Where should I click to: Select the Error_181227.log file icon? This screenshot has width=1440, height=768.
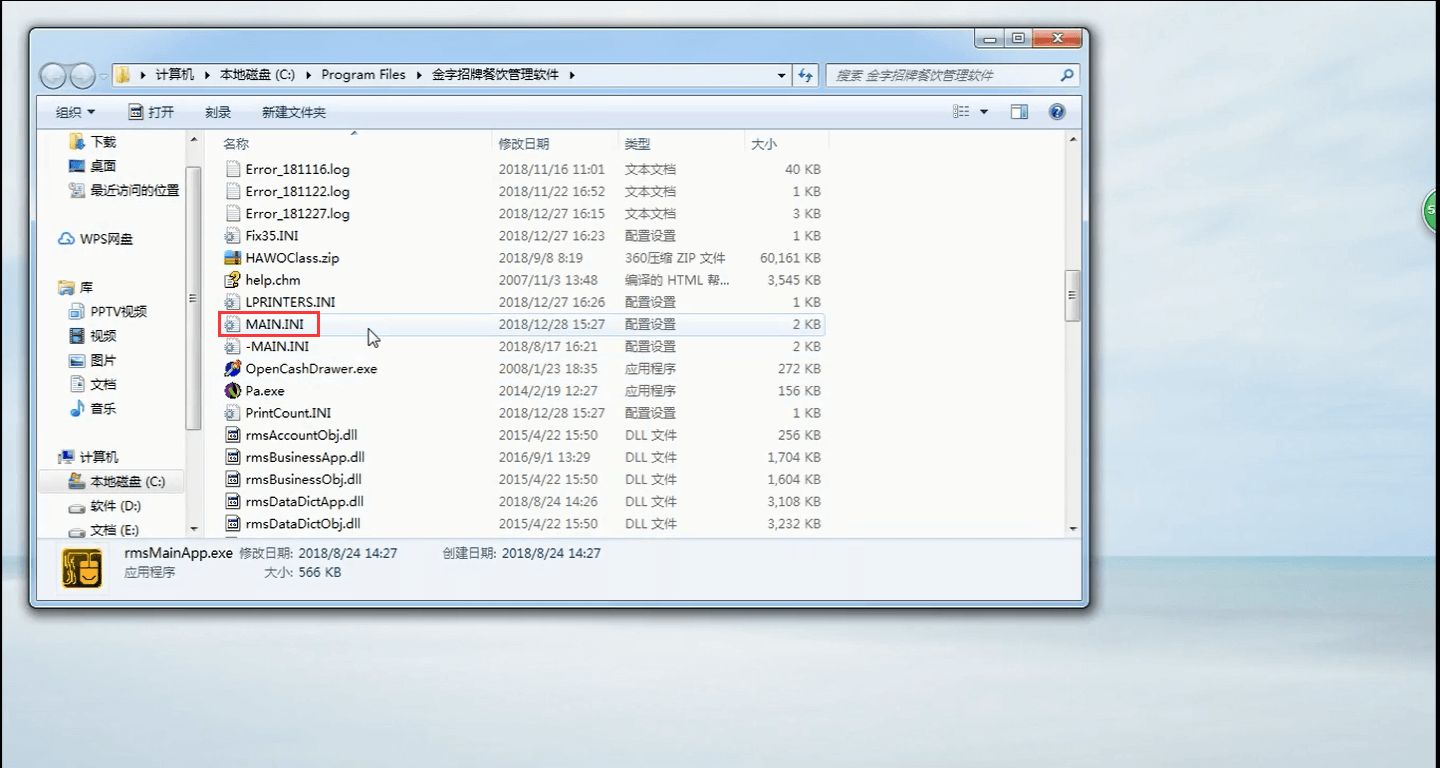(x=232, y=213)
